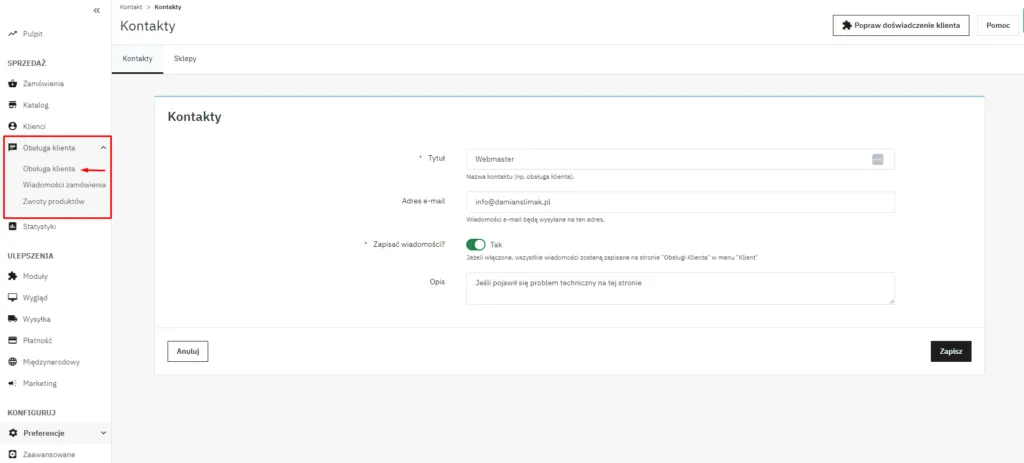This screenshot has height=463, width=1024.
Task: Click into the Adres e-mail field
Action: click(680, 202)
